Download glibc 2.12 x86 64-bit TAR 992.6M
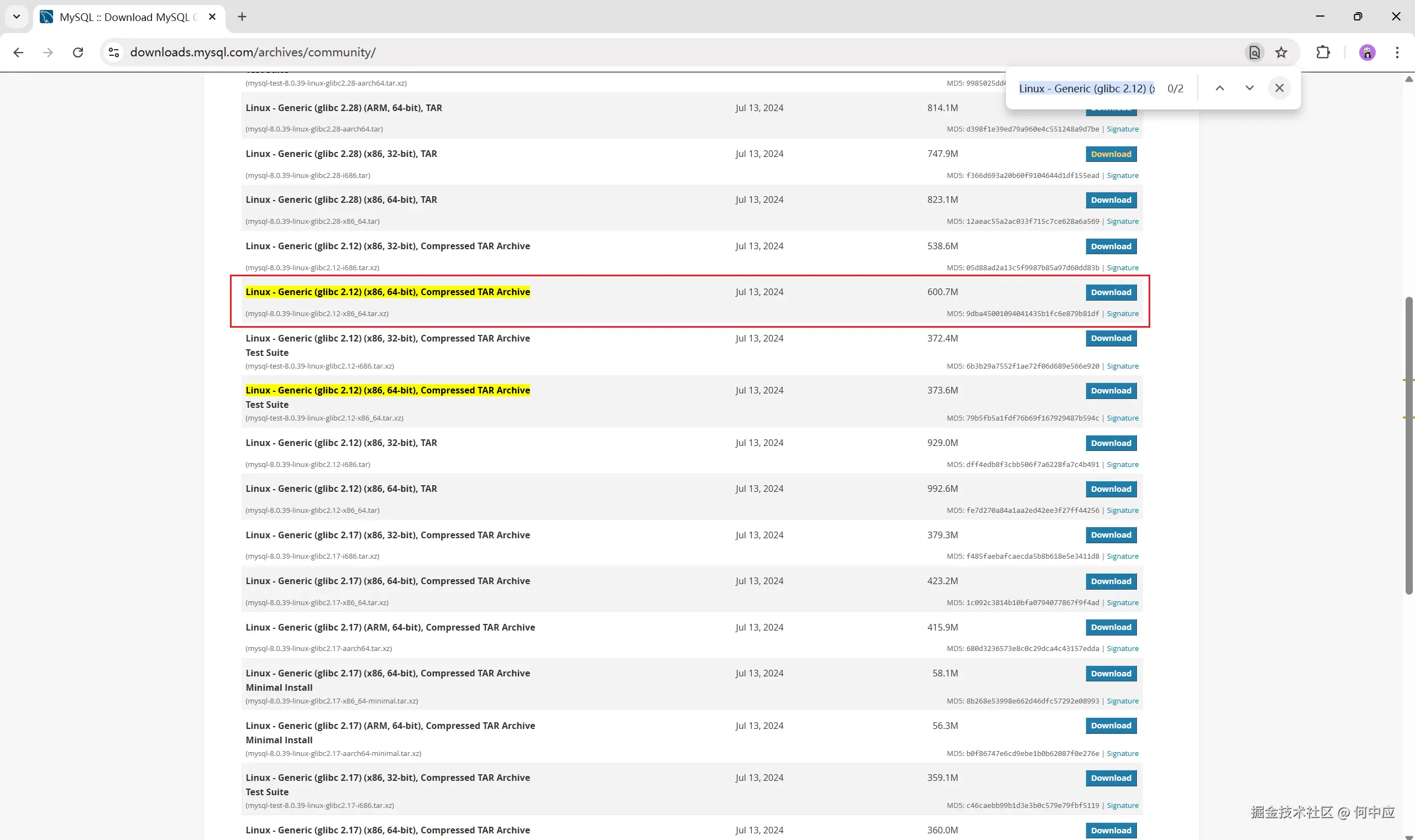Screen dimensions: 1415x840 [x=1110, y=489]
